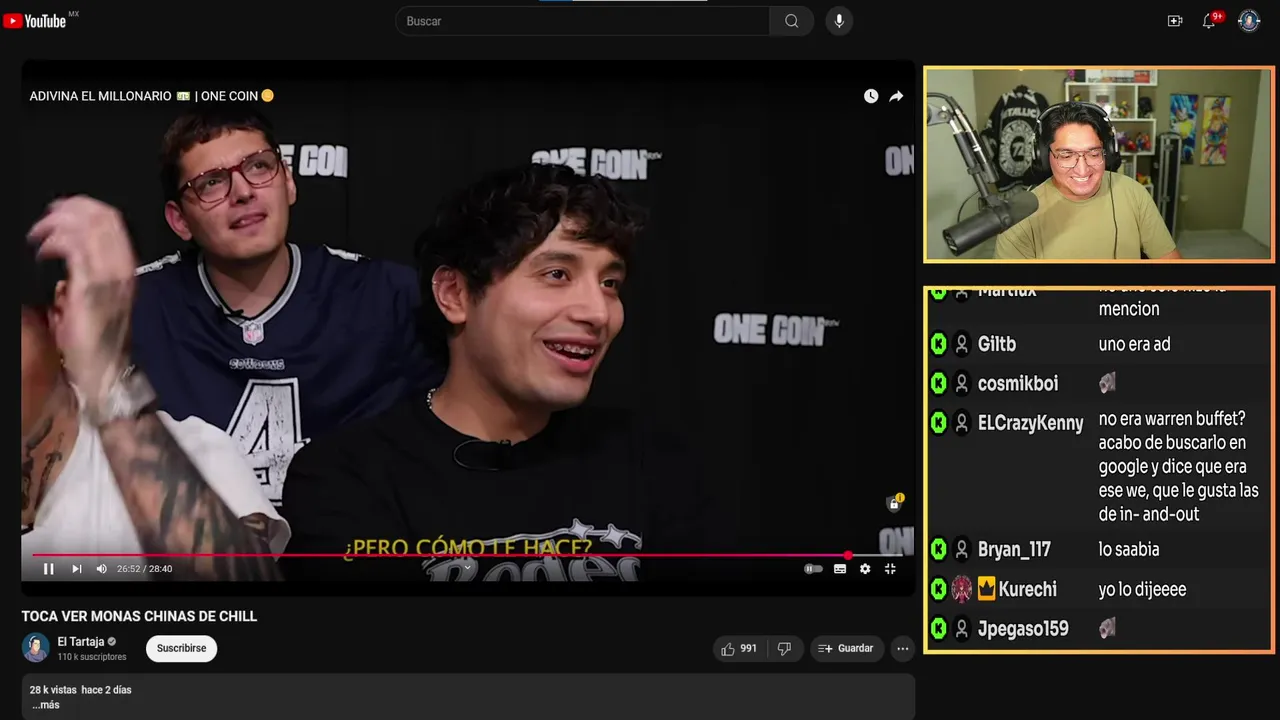The image size is (1280, 720).
Task: Open the account avatar menu
Action: click(x=1249, y=21)
